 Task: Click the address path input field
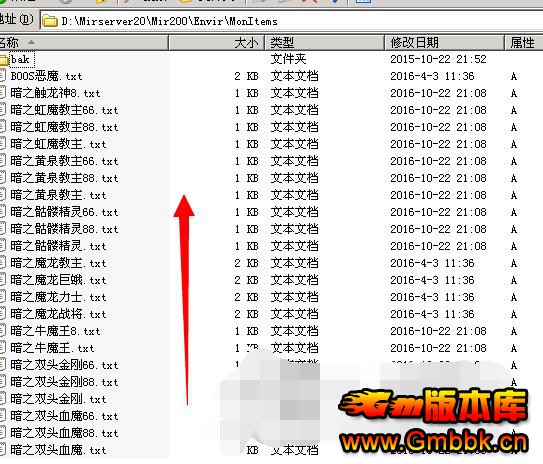[x=292, y=21]
